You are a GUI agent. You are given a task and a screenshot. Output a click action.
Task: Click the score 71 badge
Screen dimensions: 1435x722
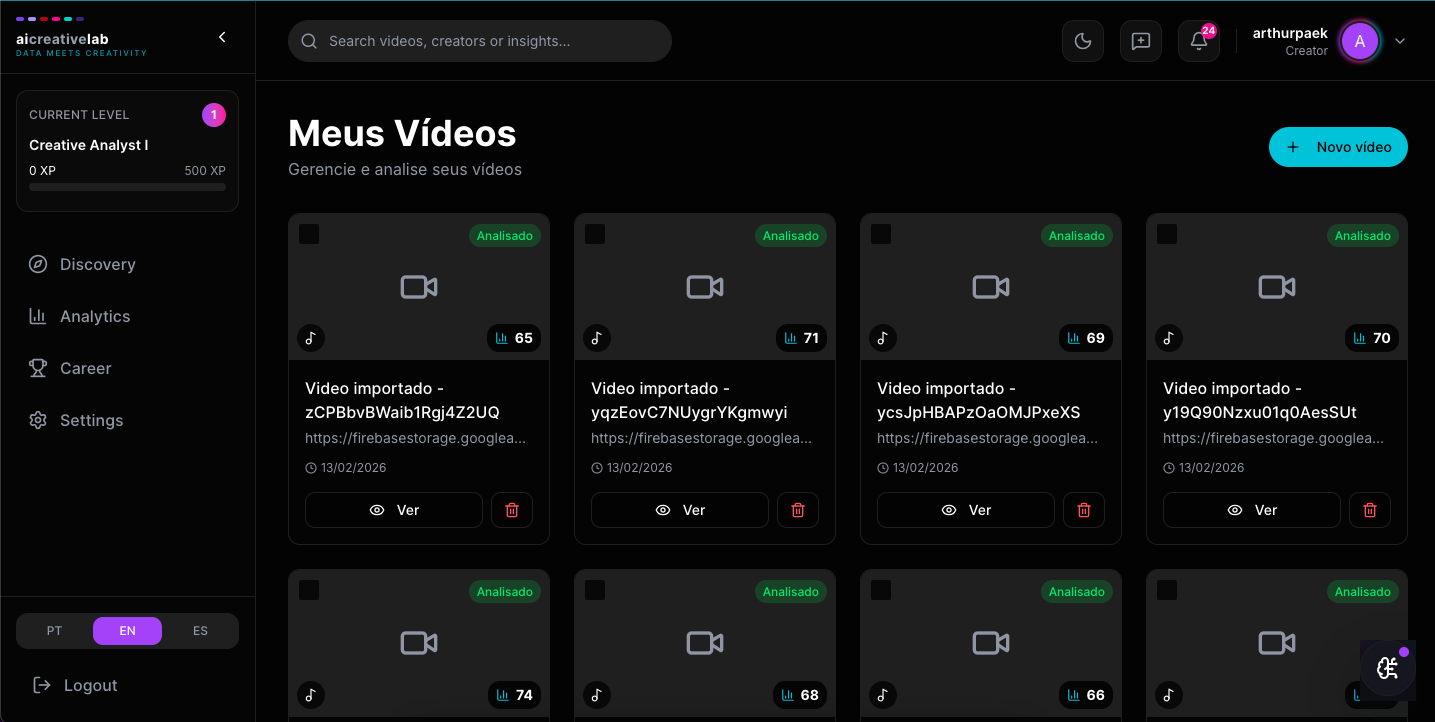(801, 338)
